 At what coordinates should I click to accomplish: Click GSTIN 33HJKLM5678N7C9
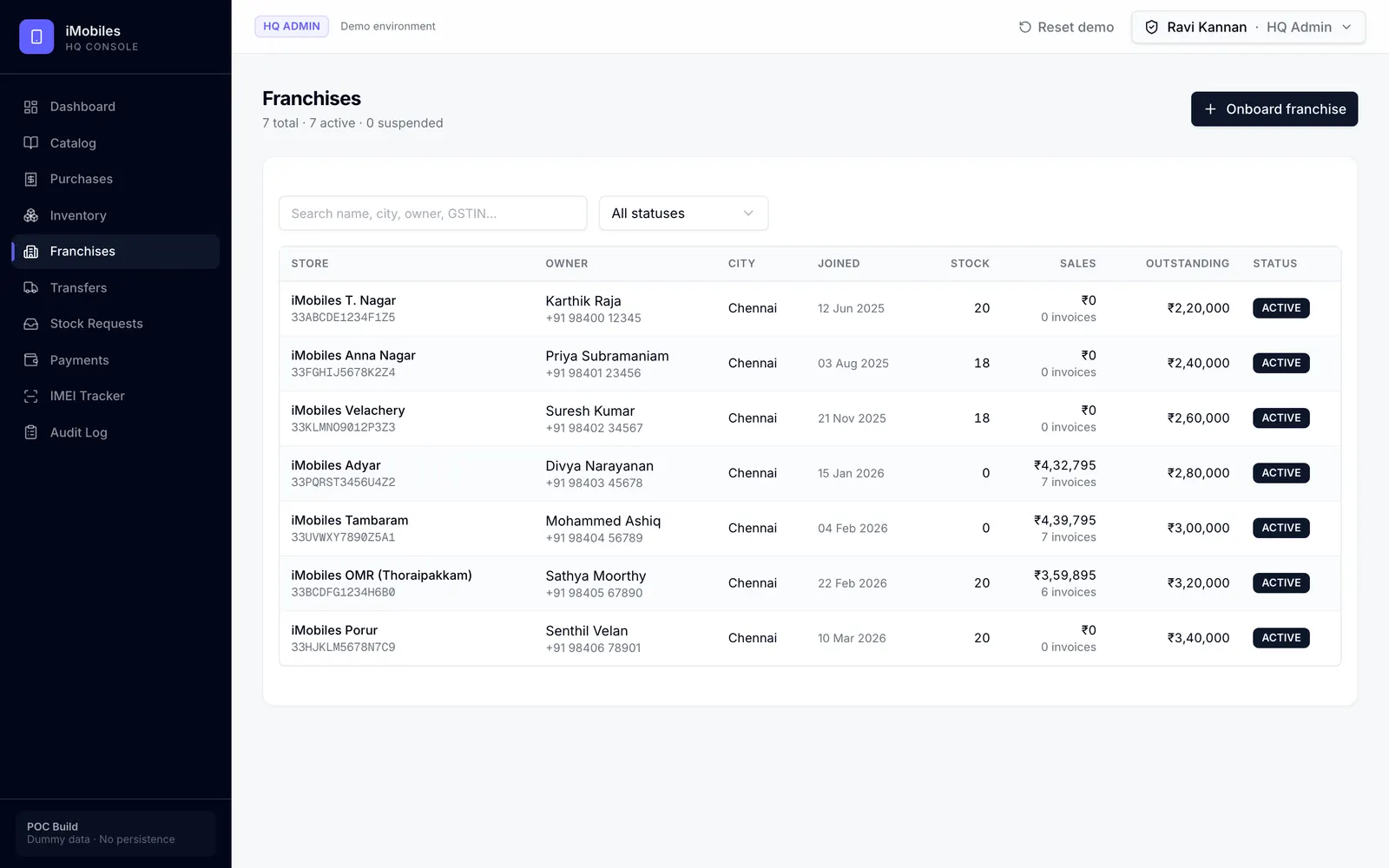pos(343,648)
